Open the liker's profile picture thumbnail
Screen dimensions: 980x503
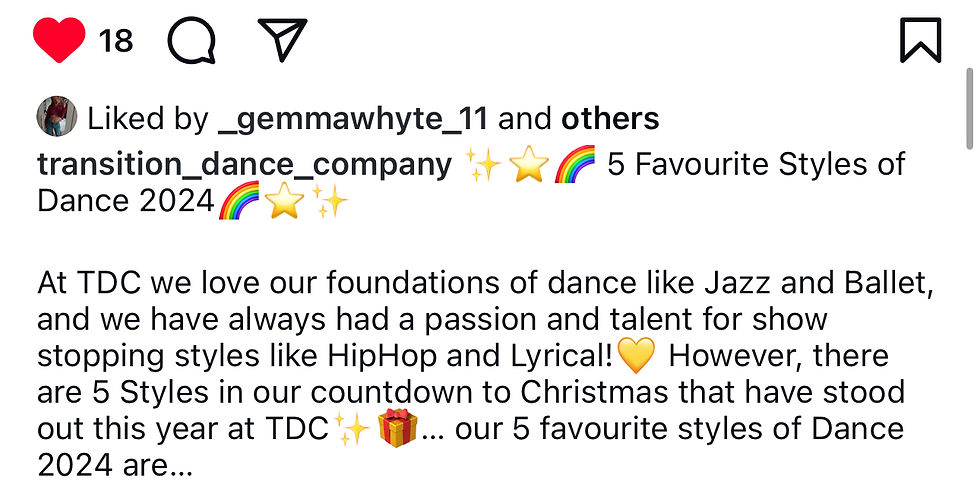pyautogui.click(x=56, y=117)
